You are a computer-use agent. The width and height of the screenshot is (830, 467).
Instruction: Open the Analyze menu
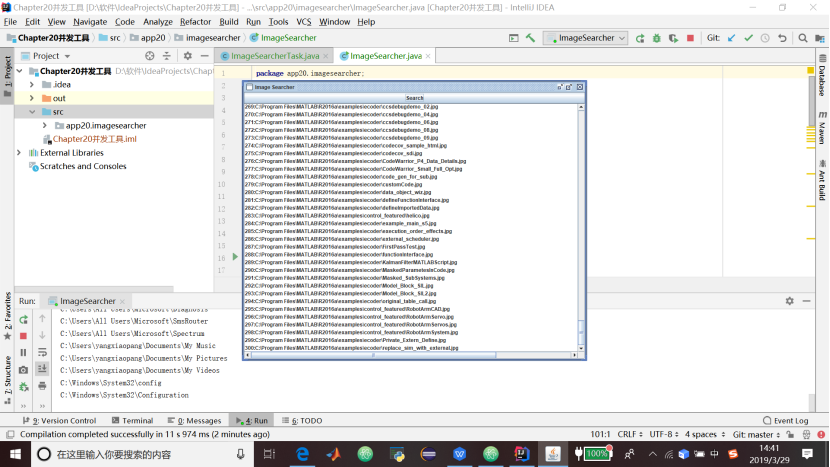pos(158,22)
